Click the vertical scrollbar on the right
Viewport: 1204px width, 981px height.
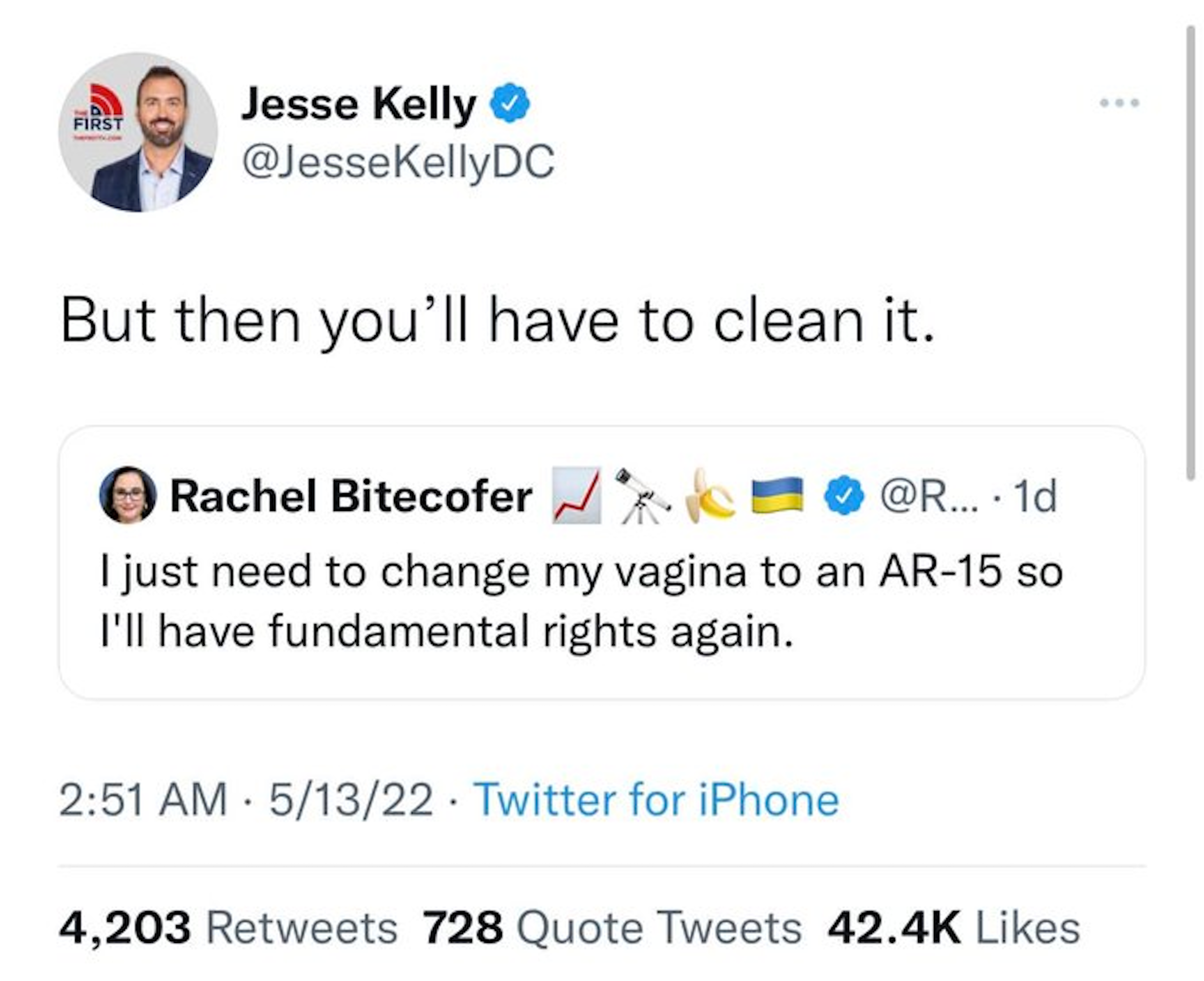(x=1191, y=254)
